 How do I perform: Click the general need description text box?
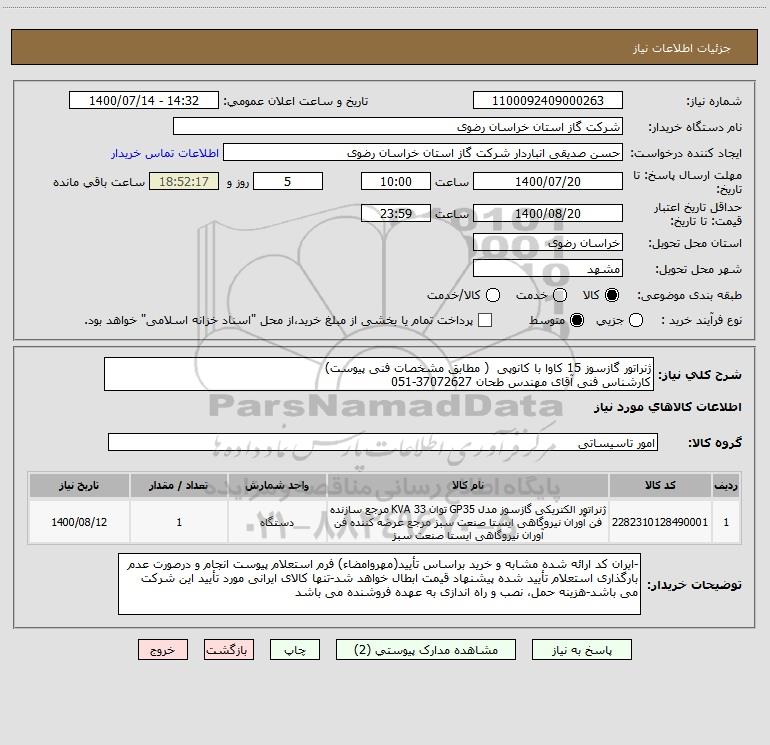pyautogui.click(x=379, y=374)
